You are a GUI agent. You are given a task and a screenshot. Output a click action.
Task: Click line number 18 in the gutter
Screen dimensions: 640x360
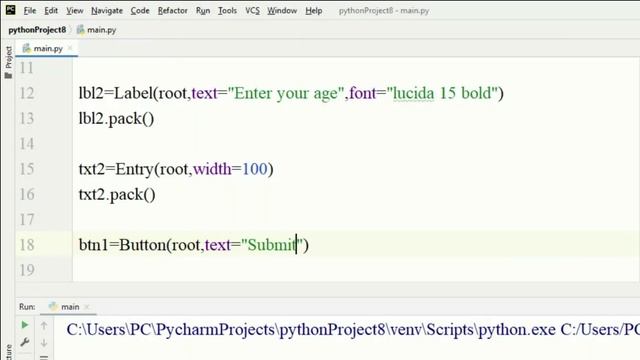tap(27, 245)
